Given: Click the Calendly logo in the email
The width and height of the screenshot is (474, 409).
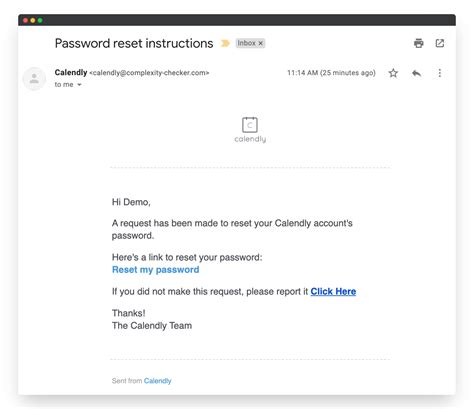Looking at the screenshot, I should (x=250, y=130).
